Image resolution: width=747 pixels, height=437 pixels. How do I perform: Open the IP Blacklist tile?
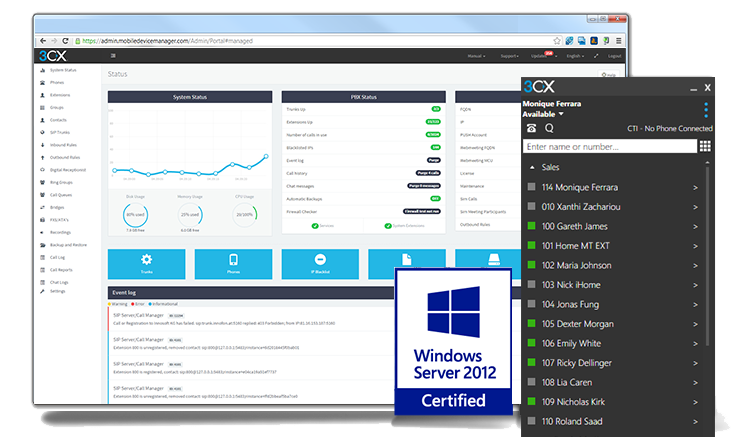pos(320,264)
